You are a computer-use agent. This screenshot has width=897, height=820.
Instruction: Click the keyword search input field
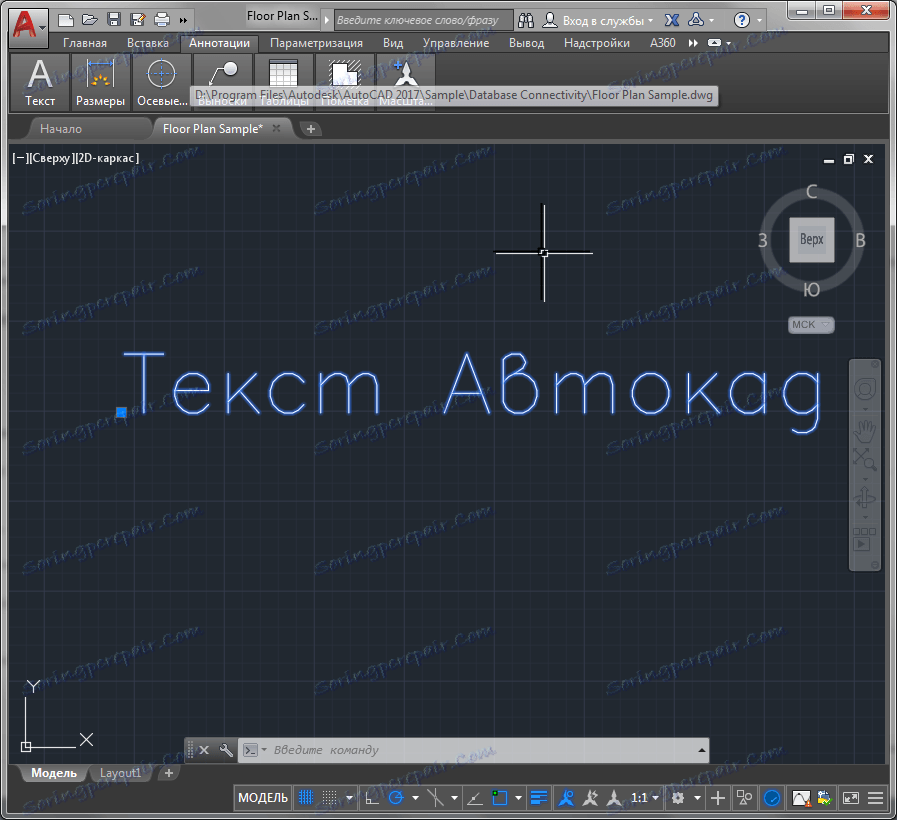pos(423,21)
